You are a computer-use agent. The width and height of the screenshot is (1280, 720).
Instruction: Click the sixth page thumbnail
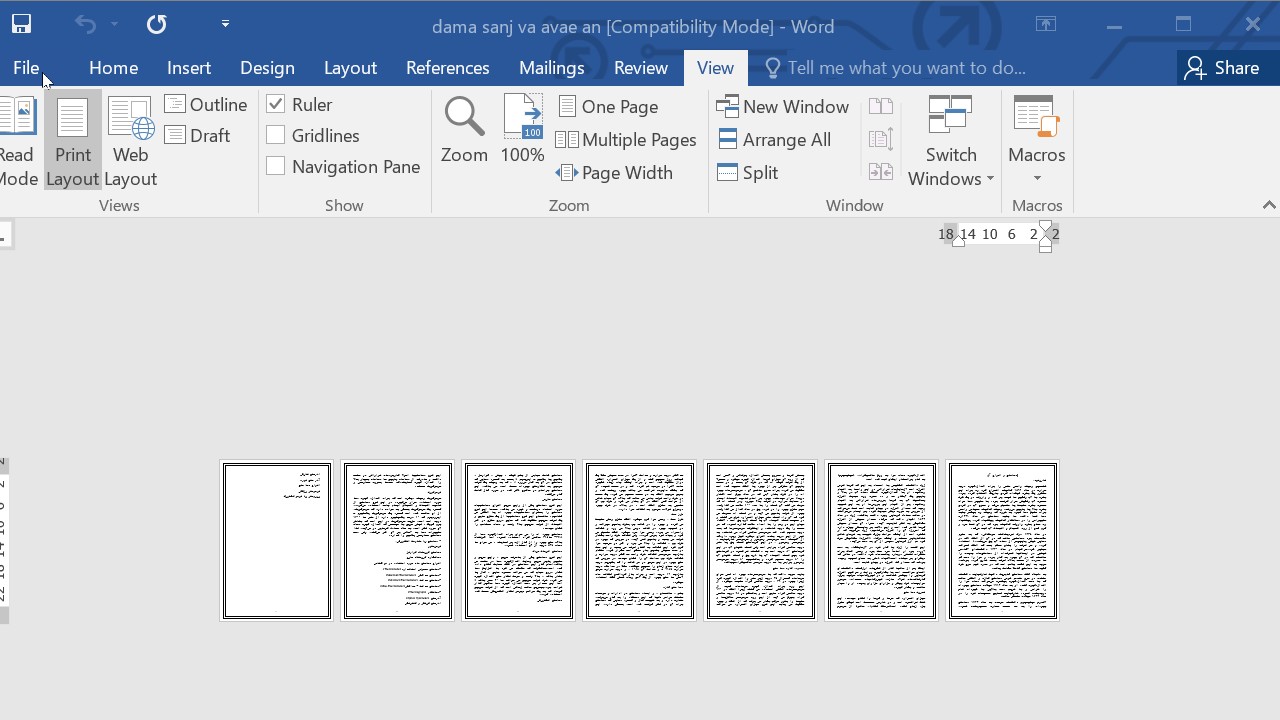882,540
